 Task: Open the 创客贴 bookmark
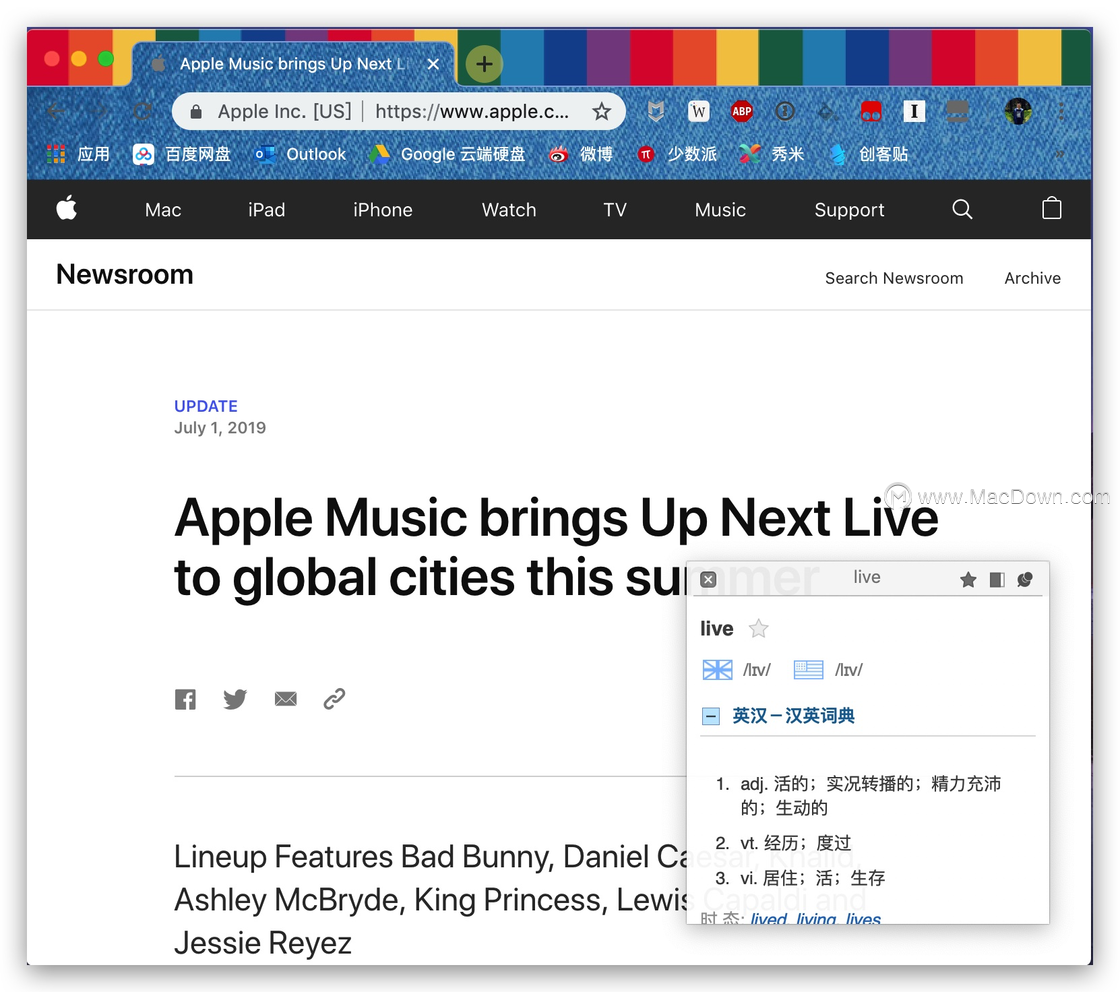tap(869, 154)
